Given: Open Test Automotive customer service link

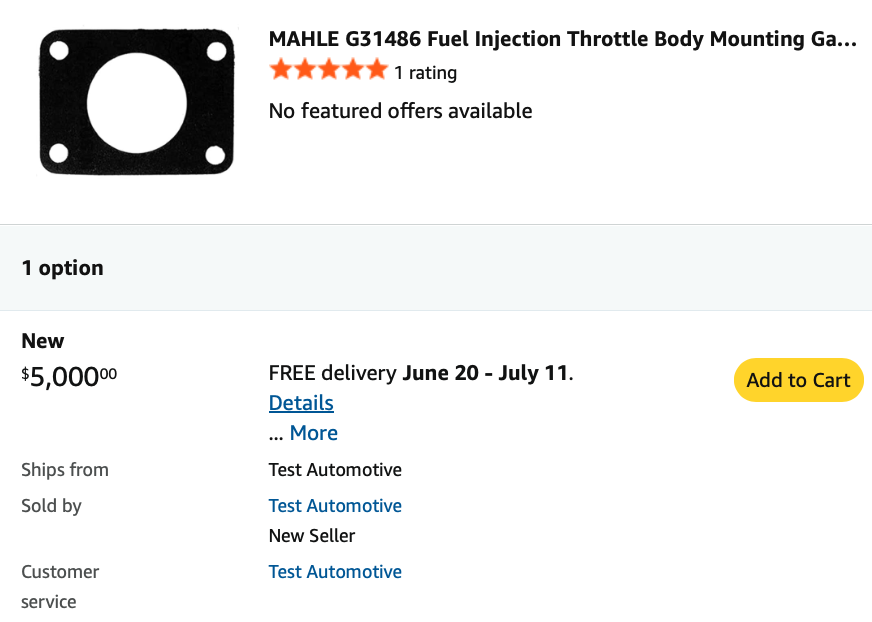Looking at the screenshot, I should tap(335, 572).
